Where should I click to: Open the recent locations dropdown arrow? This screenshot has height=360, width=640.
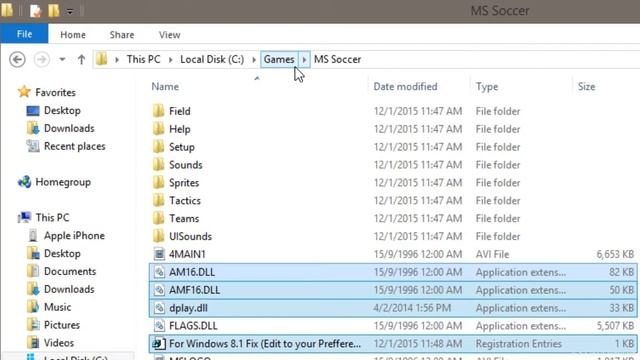click(62, 60)
